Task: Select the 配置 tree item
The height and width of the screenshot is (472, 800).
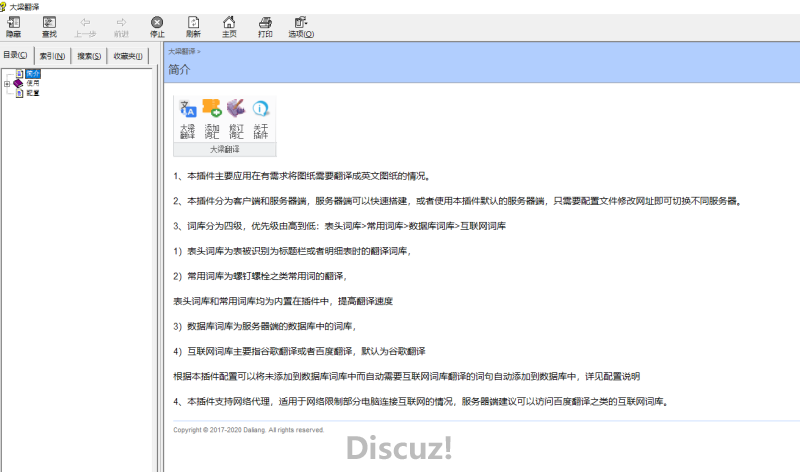Action: tap(33, 92)
